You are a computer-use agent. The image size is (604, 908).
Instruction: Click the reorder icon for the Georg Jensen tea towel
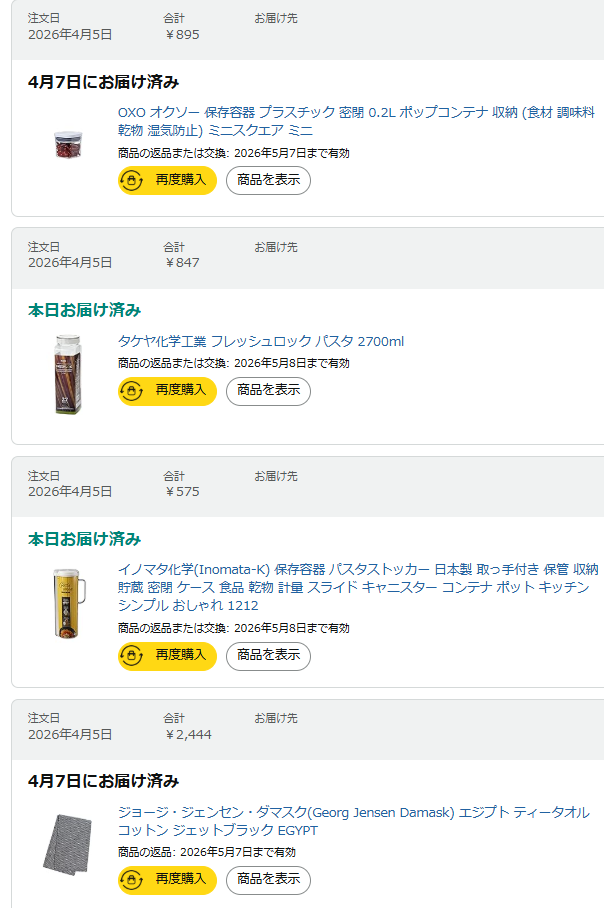132,880
